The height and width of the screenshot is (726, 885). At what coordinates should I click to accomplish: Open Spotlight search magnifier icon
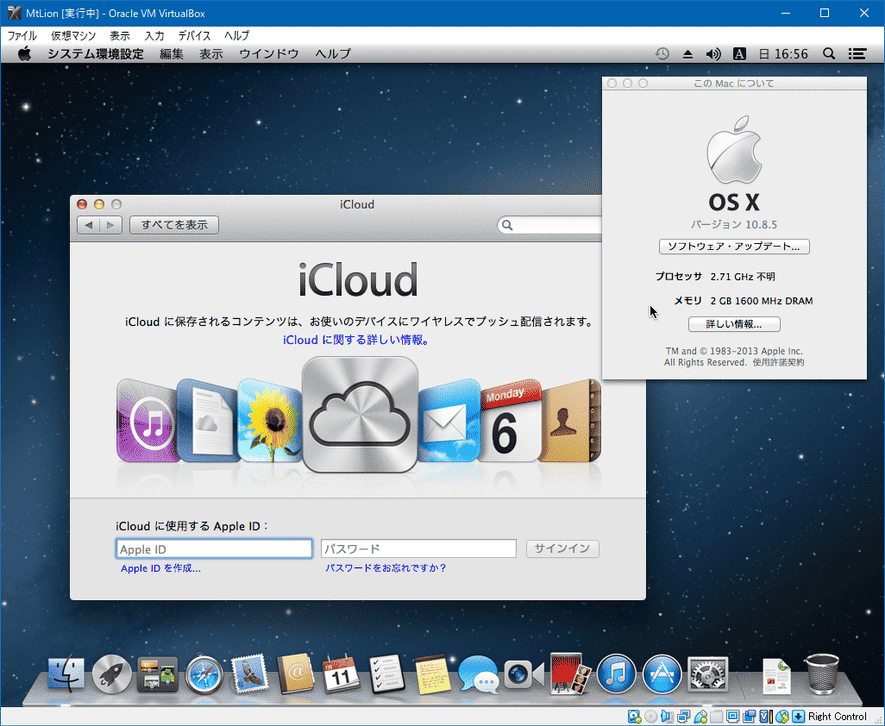pyautogui.click(x=829, y=54)
